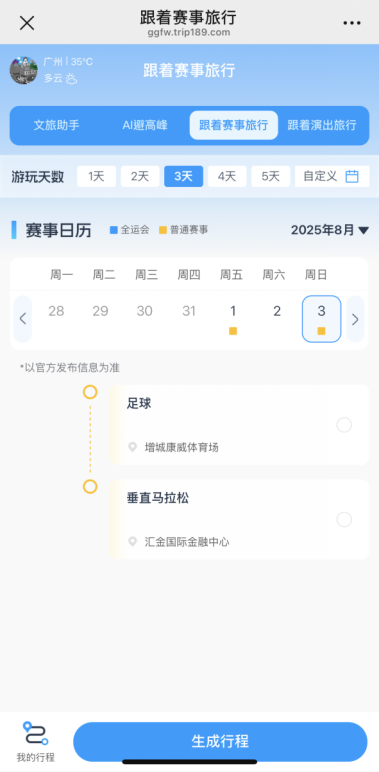Switch to the 文旅助手 tab
This screenshot has width=379, height=772.
[57, 125]
